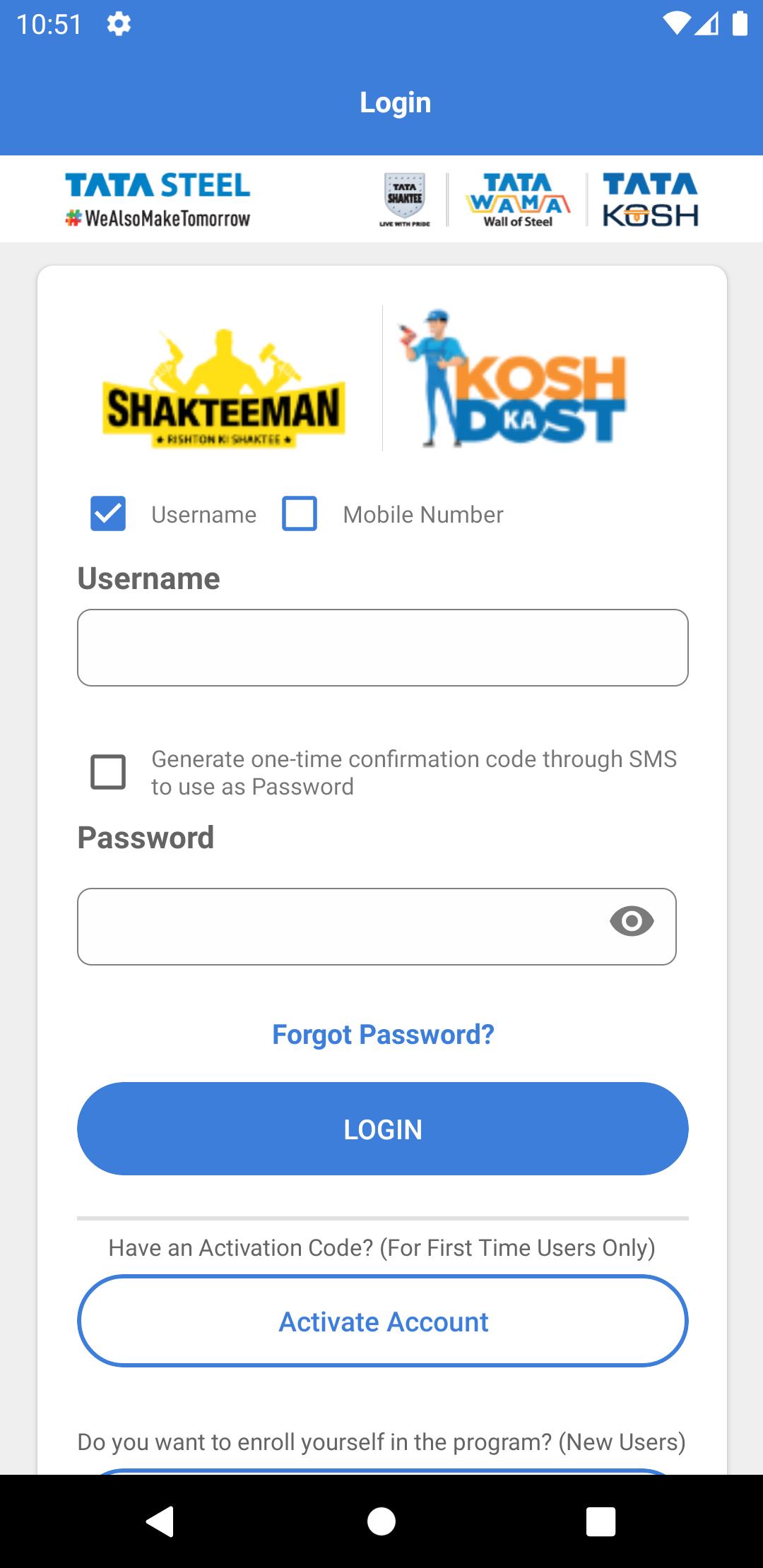Check the Mobile Number login option
The image size is (763, 1568).
pyautogui.click(x=300, y=513)
